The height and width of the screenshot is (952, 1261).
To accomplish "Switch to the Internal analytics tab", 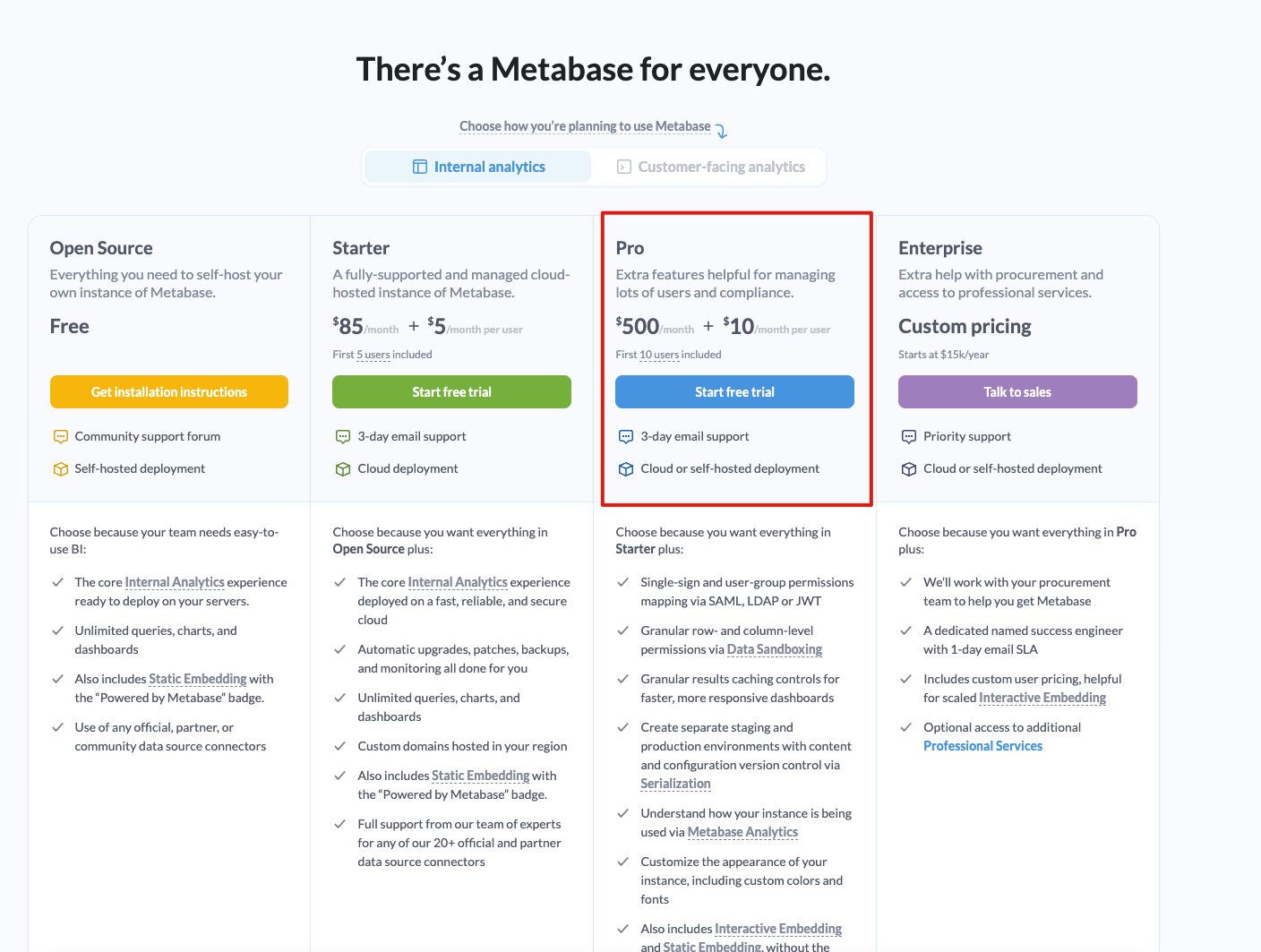I will pos(478,167).
